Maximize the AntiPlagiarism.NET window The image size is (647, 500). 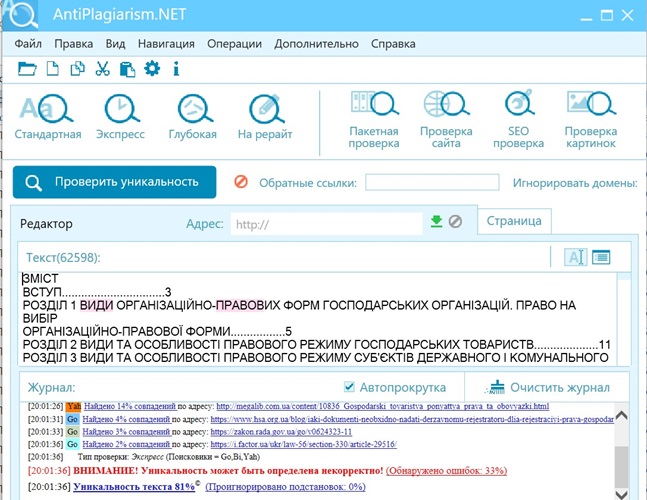click(x=607, y=16)
